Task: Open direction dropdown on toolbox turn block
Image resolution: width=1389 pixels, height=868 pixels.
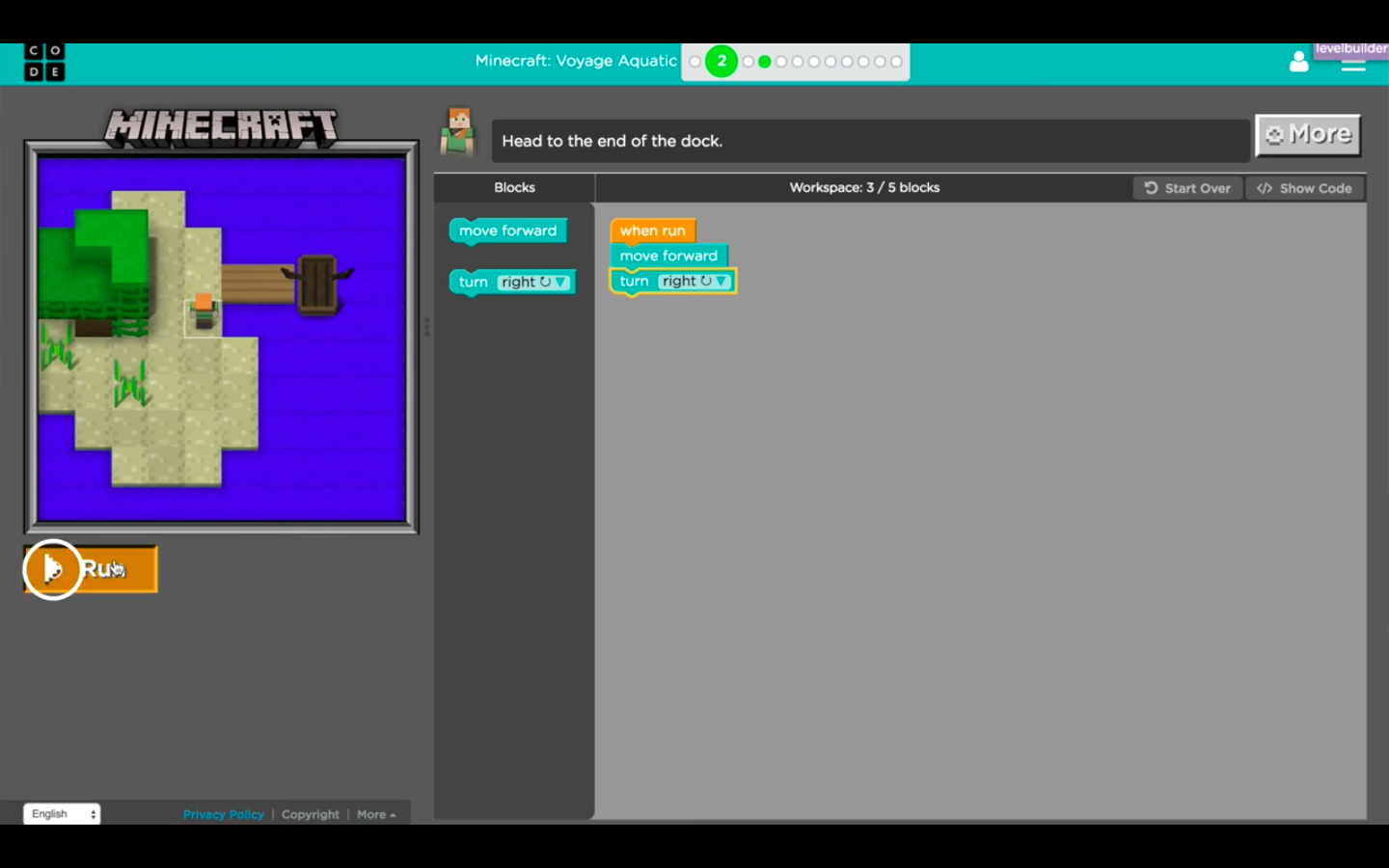Action: (560, 283)
